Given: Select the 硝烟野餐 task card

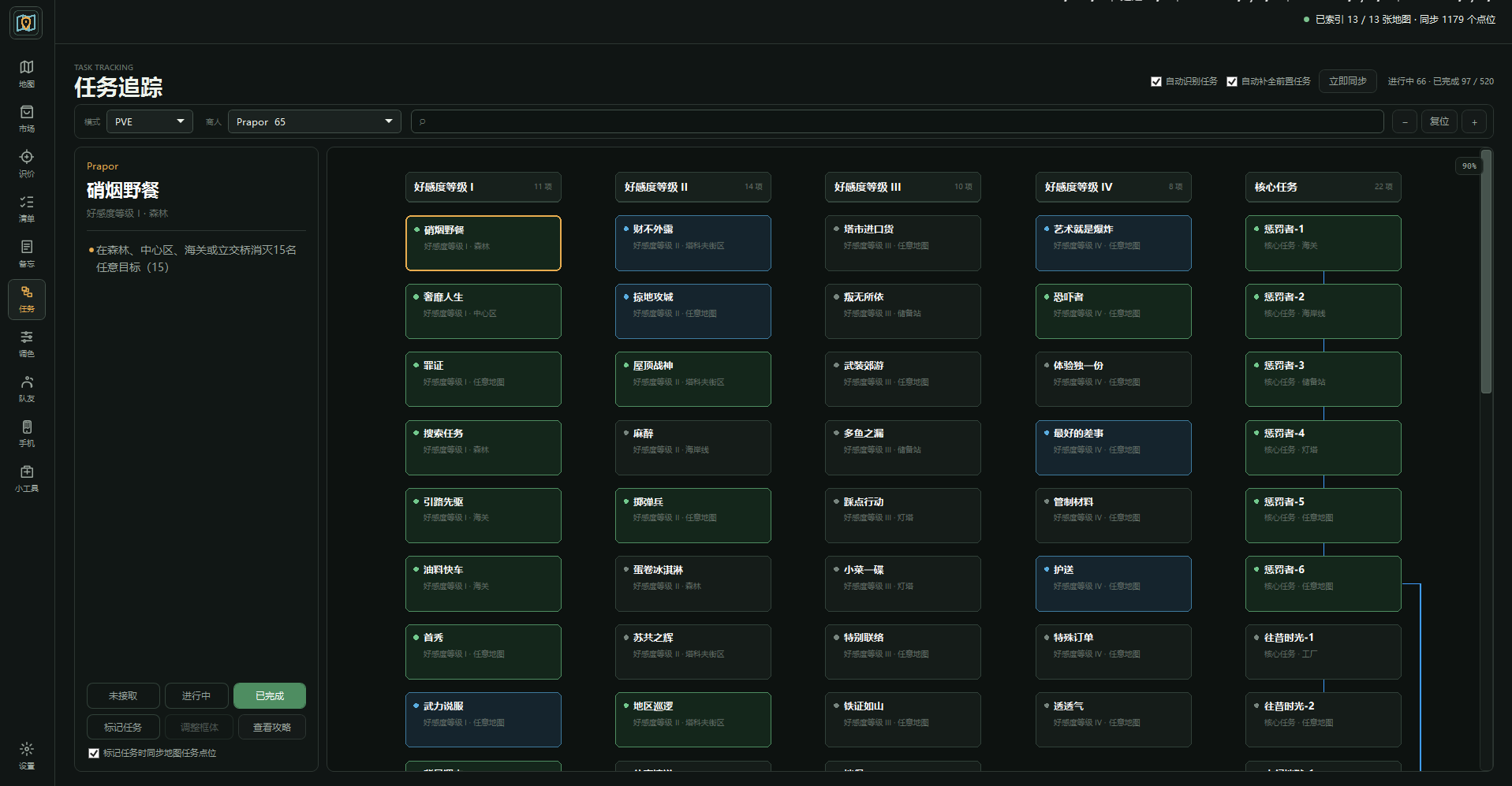Looking at the screenshot, I should coord(483,243).
